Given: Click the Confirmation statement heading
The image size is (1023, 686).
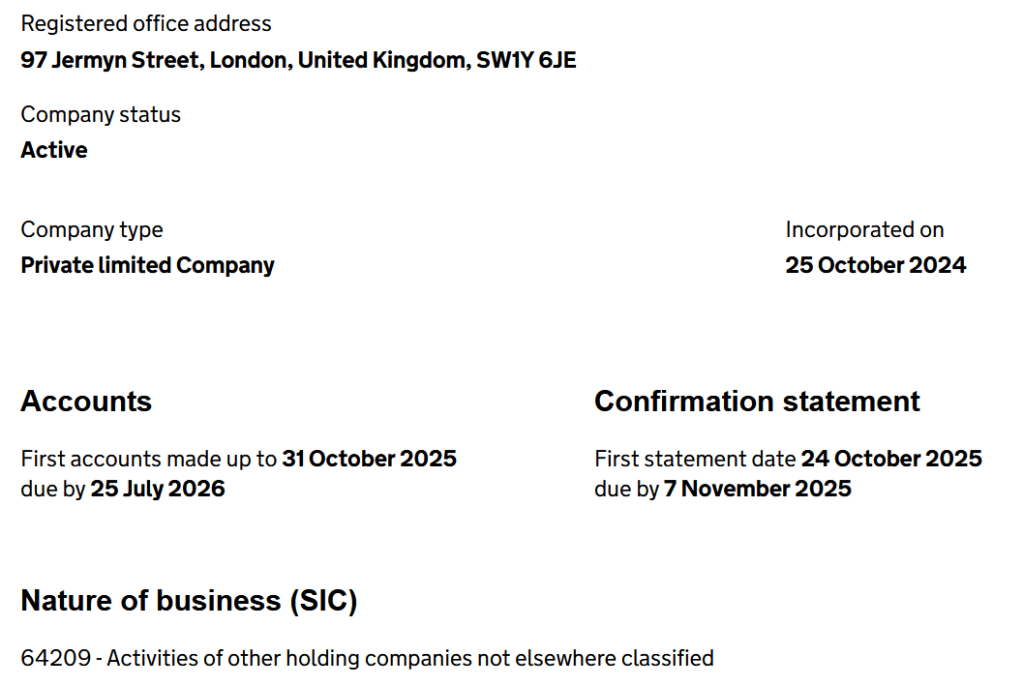Looking at the screenshot, I should tap(757, 401).
